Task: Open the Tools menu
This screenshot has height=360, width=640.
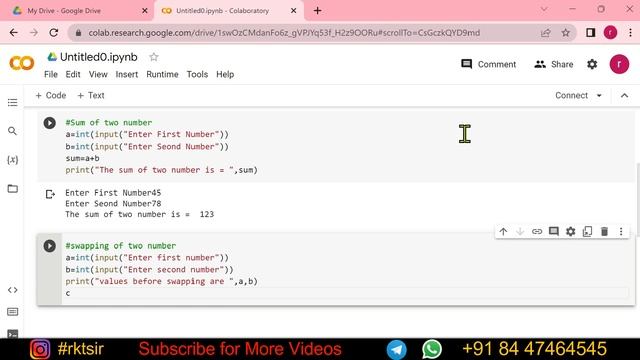Action: [197, 74]
